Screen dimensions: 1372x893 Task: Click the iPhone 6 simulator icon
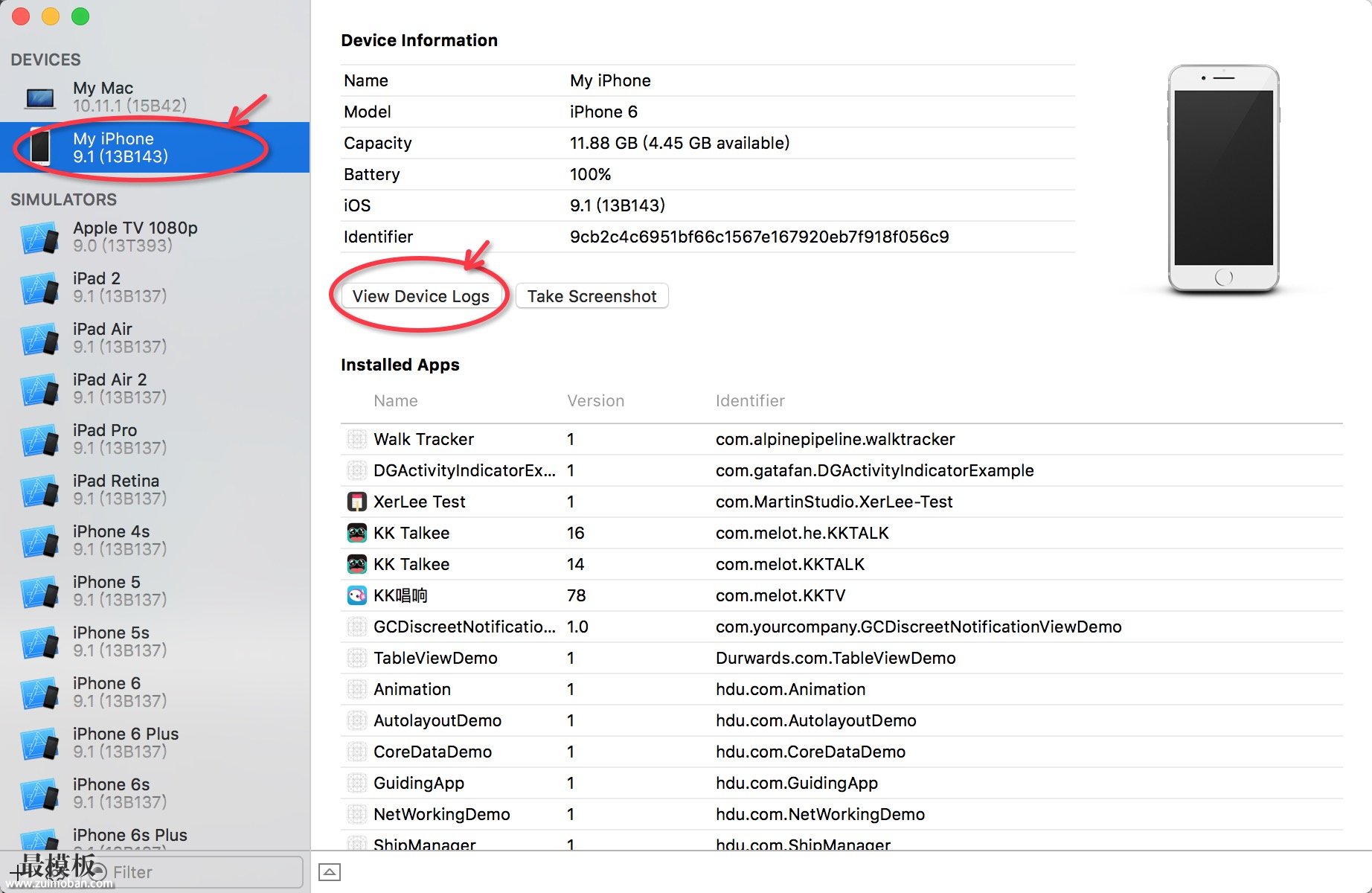click(40, 694)
